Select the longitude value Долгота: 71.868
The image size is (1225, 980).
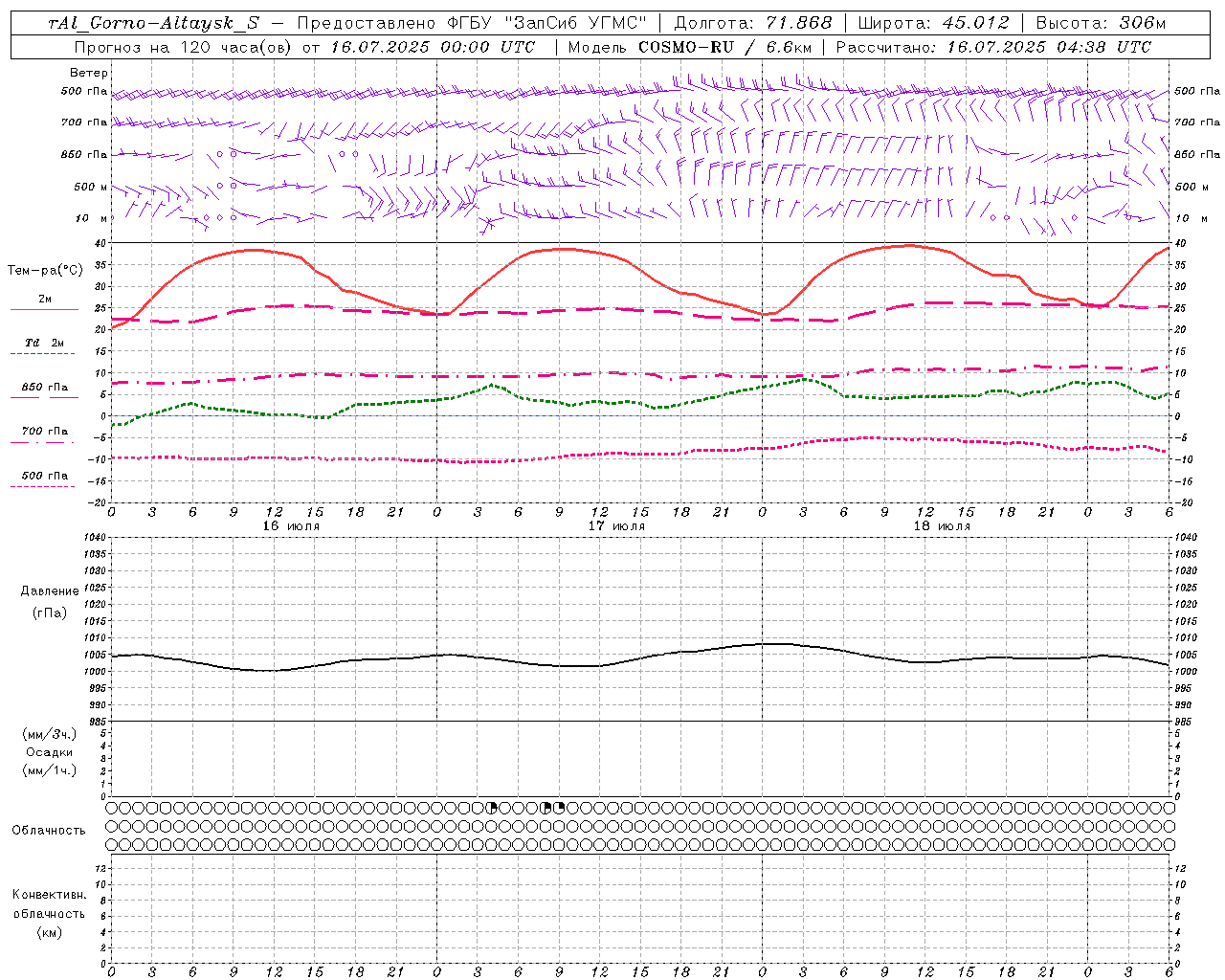click(753, 23)
